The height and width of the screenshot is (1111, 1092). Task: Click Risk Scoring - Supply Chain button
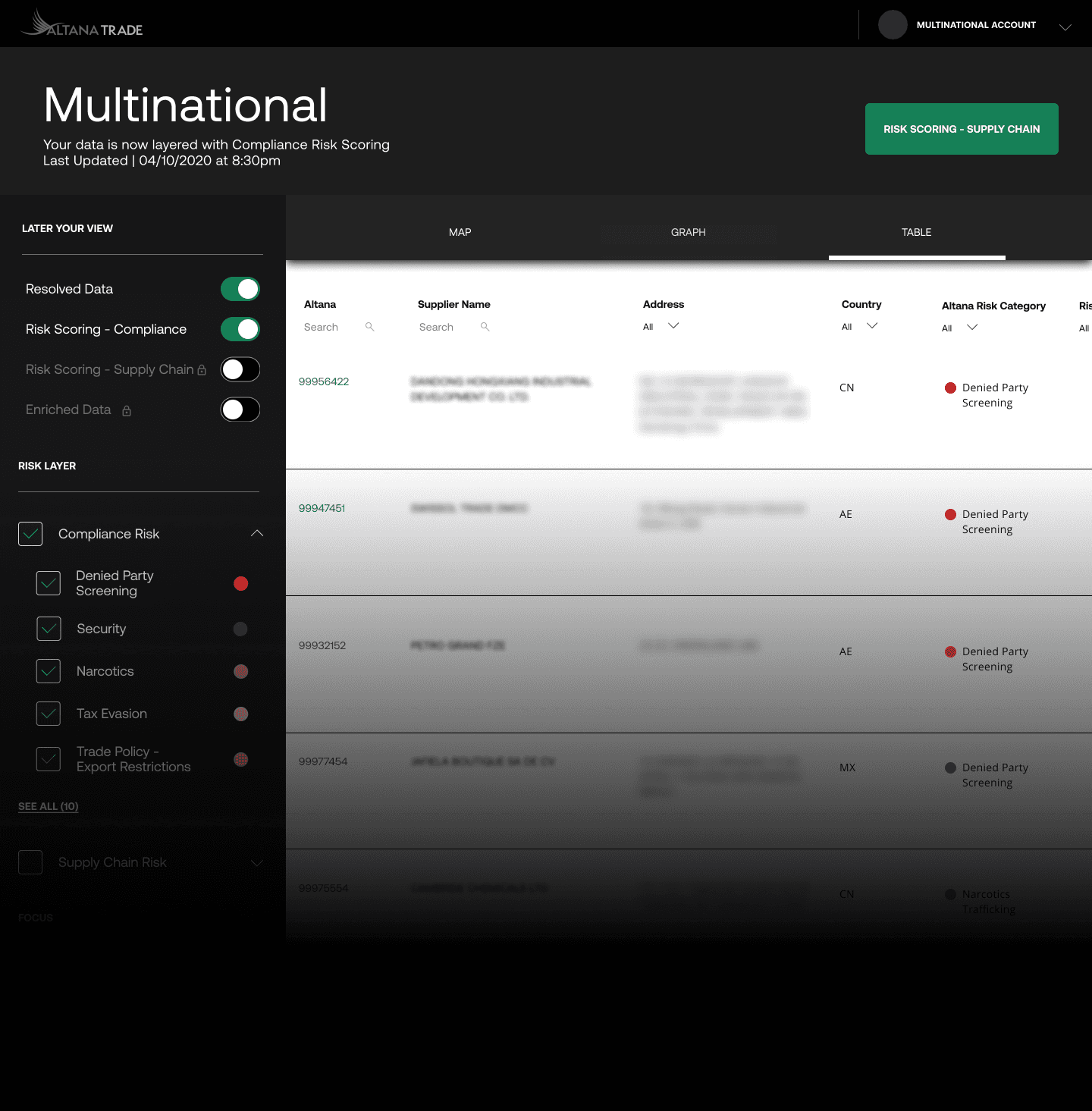click(x=962, y=129)
